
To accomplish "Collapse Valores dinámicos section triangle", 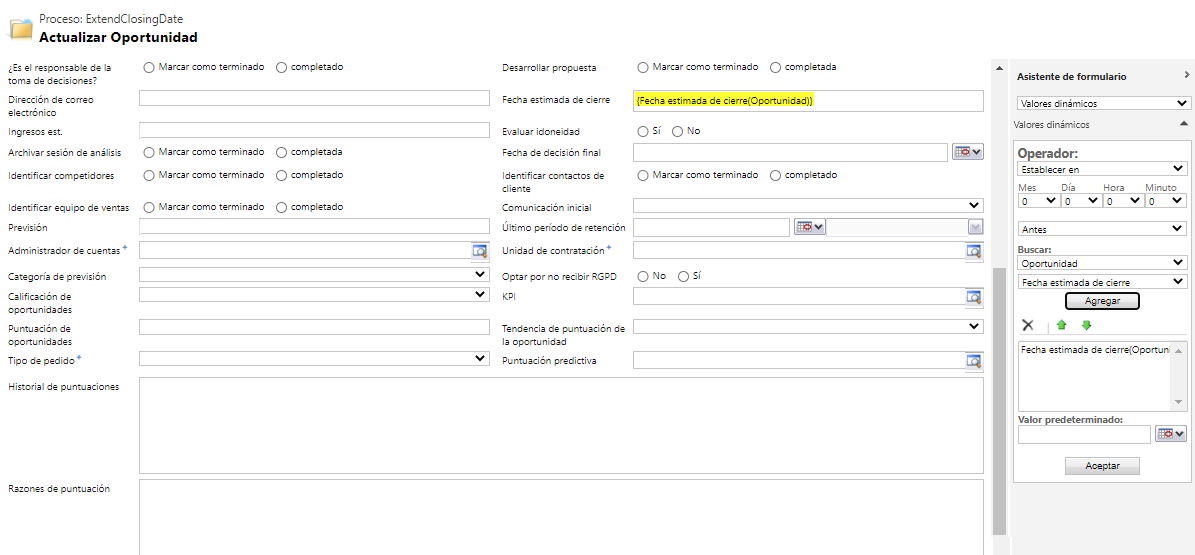I will tap(1183, 124).
